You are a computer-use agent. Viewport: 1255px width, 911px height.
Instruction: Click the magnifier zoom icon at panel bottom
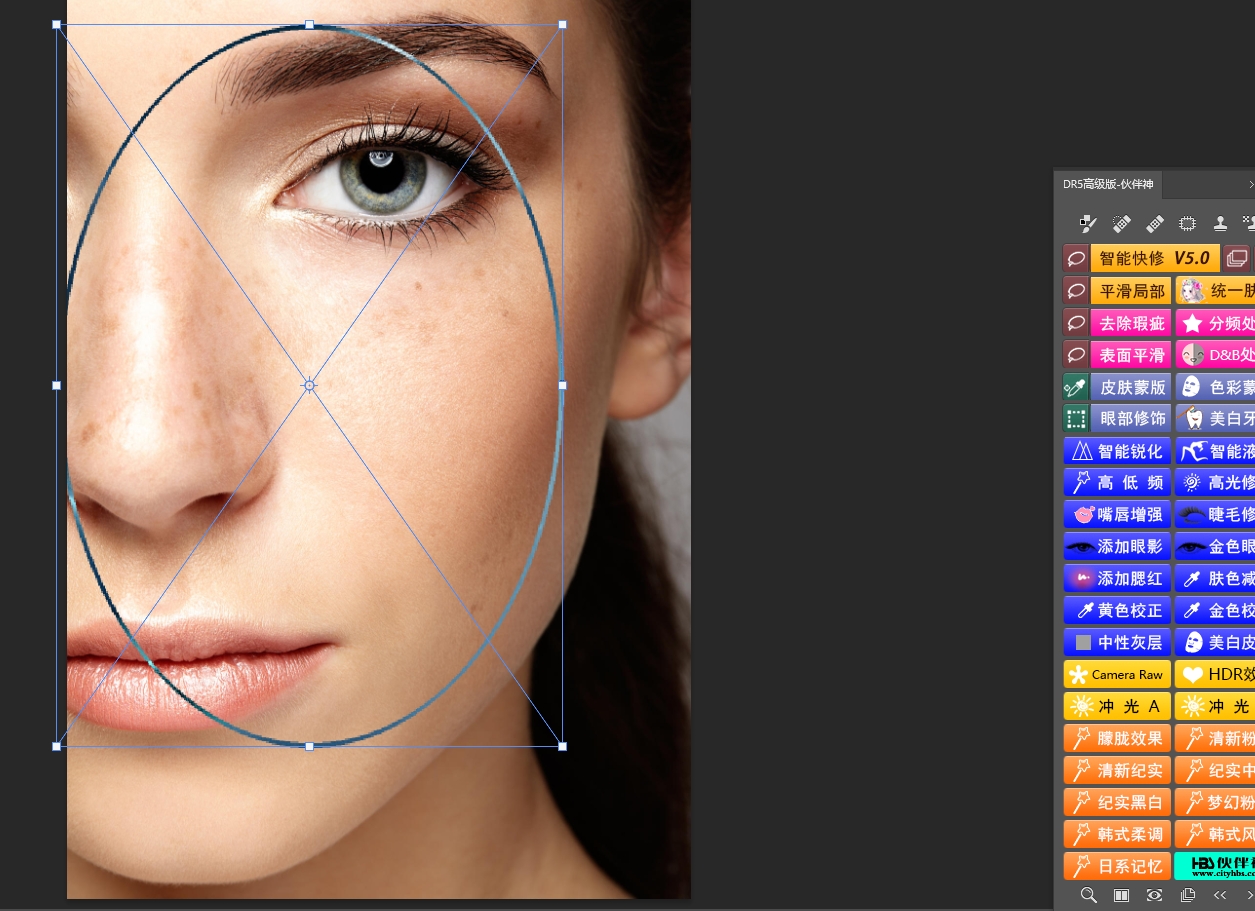[x=1089, y=895]
